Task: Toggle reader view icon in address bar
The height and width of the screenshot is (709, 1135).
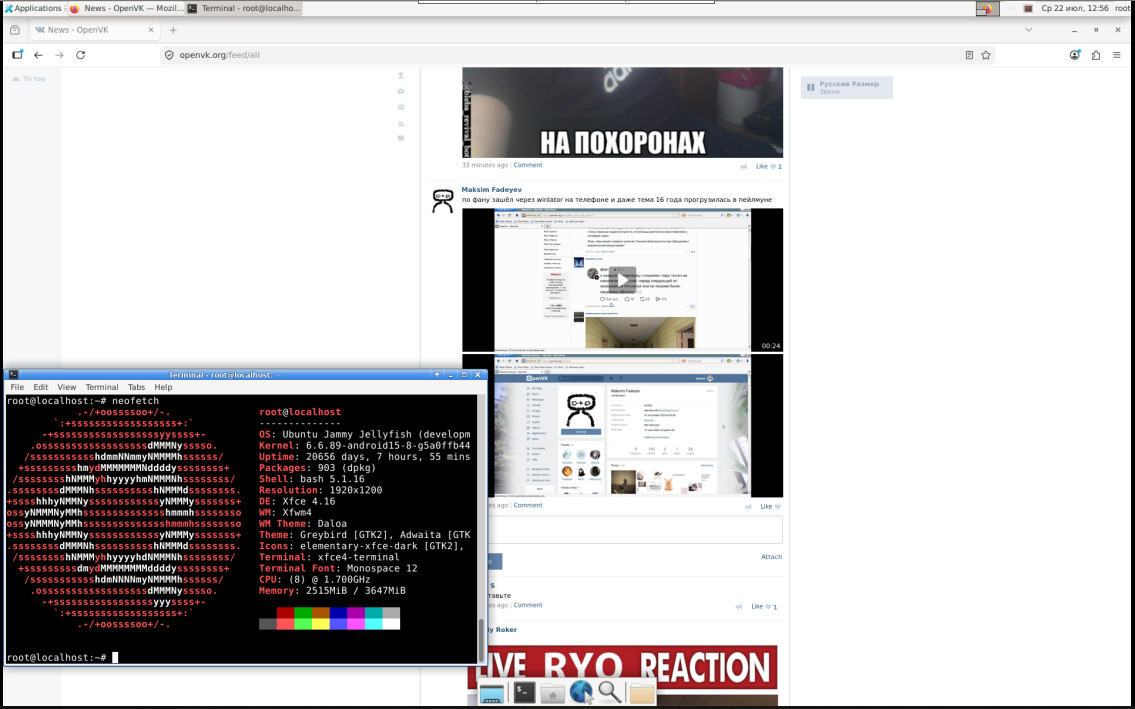Action: pyautogui.click(x=969, y=55)
